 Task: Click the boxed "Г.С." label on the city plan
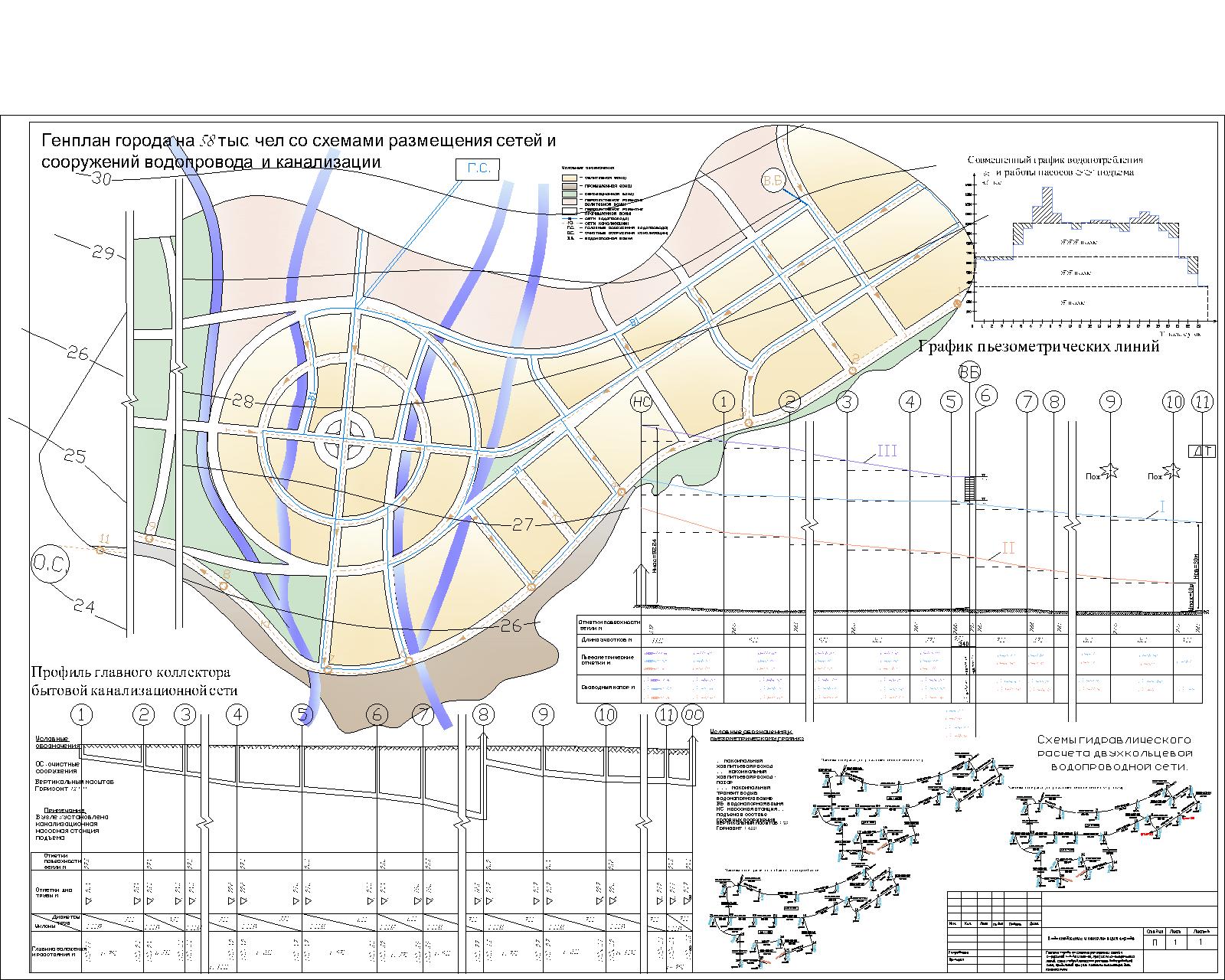click(x=478, y=169)
